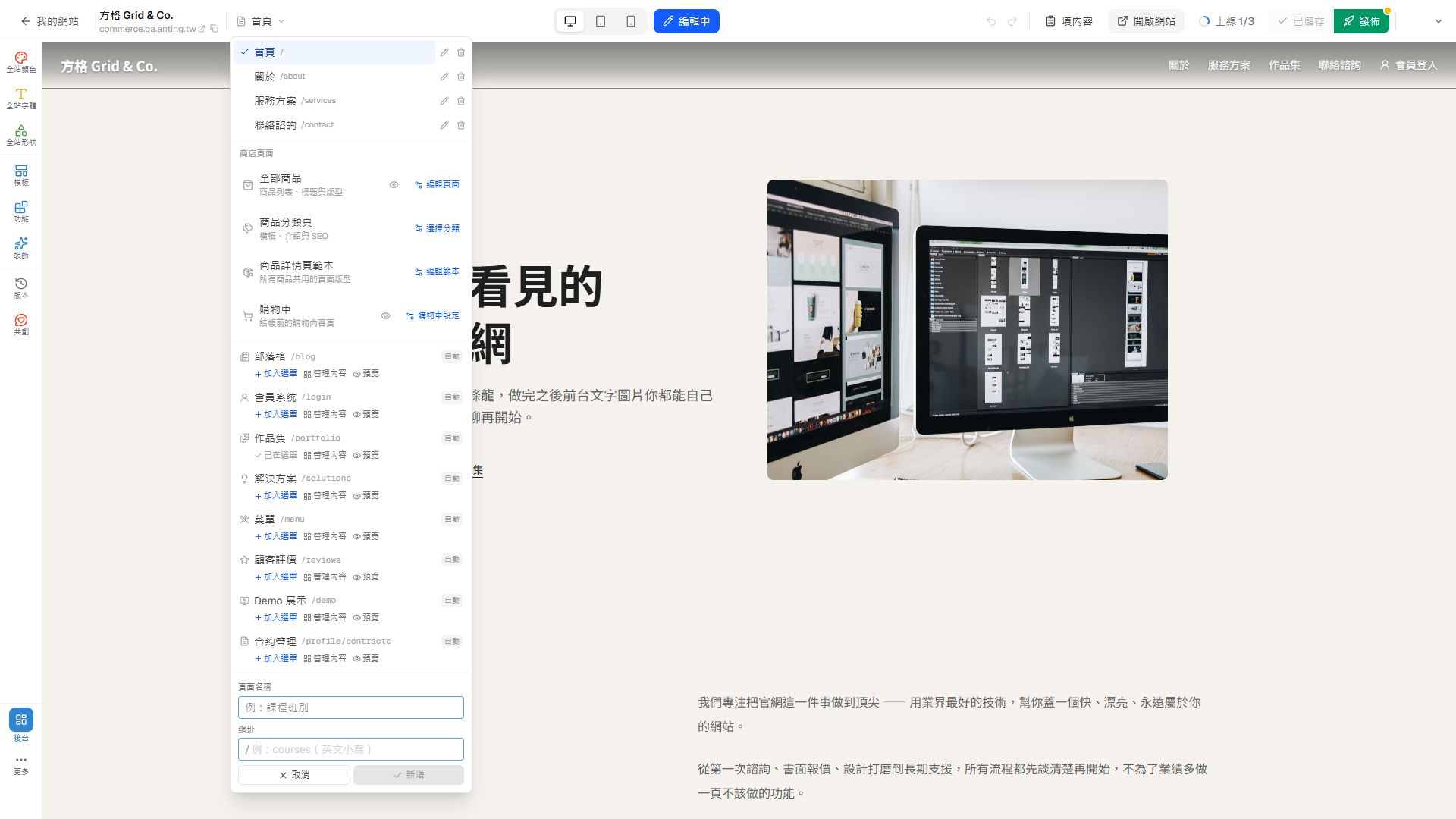Open the 全站形狀 shapes tool
This screenshot has height=819, width=1456.
(21, 135)
